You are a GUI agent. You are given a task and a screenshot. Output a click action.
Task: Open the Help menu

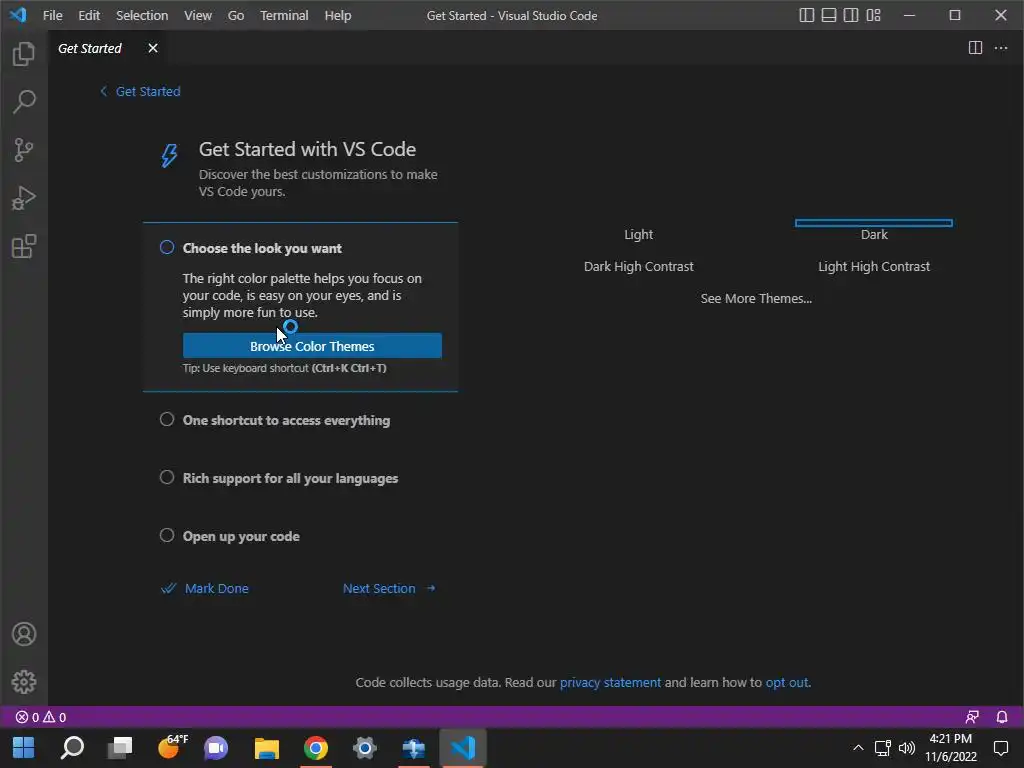(338, 15)
